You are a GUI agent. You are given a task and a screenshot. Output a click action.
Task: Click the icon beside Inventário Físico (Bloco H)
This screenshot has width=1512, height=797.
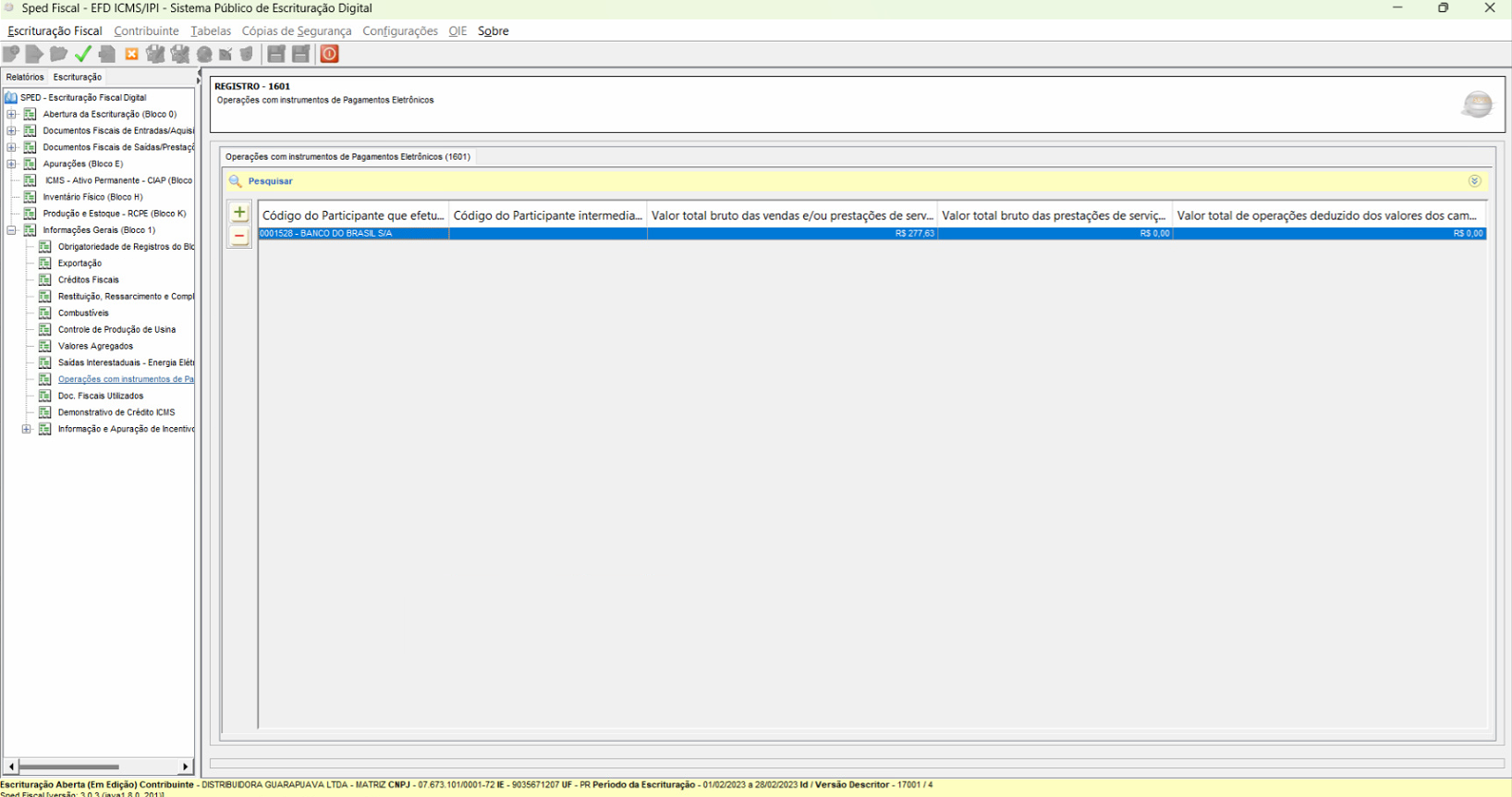[30, 197]
